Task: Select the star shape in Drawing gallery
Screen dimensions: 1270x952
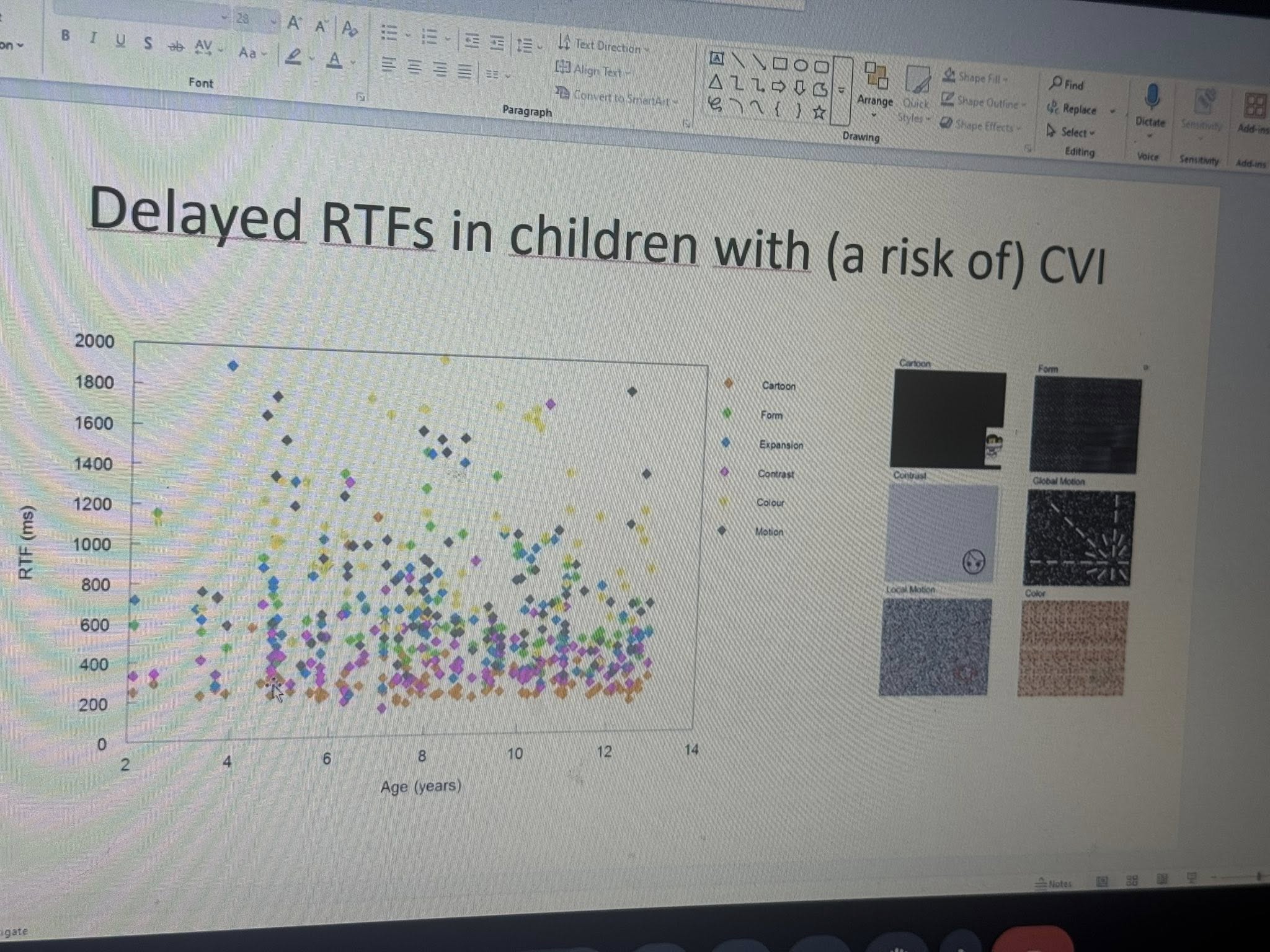Action: [819, 112]
